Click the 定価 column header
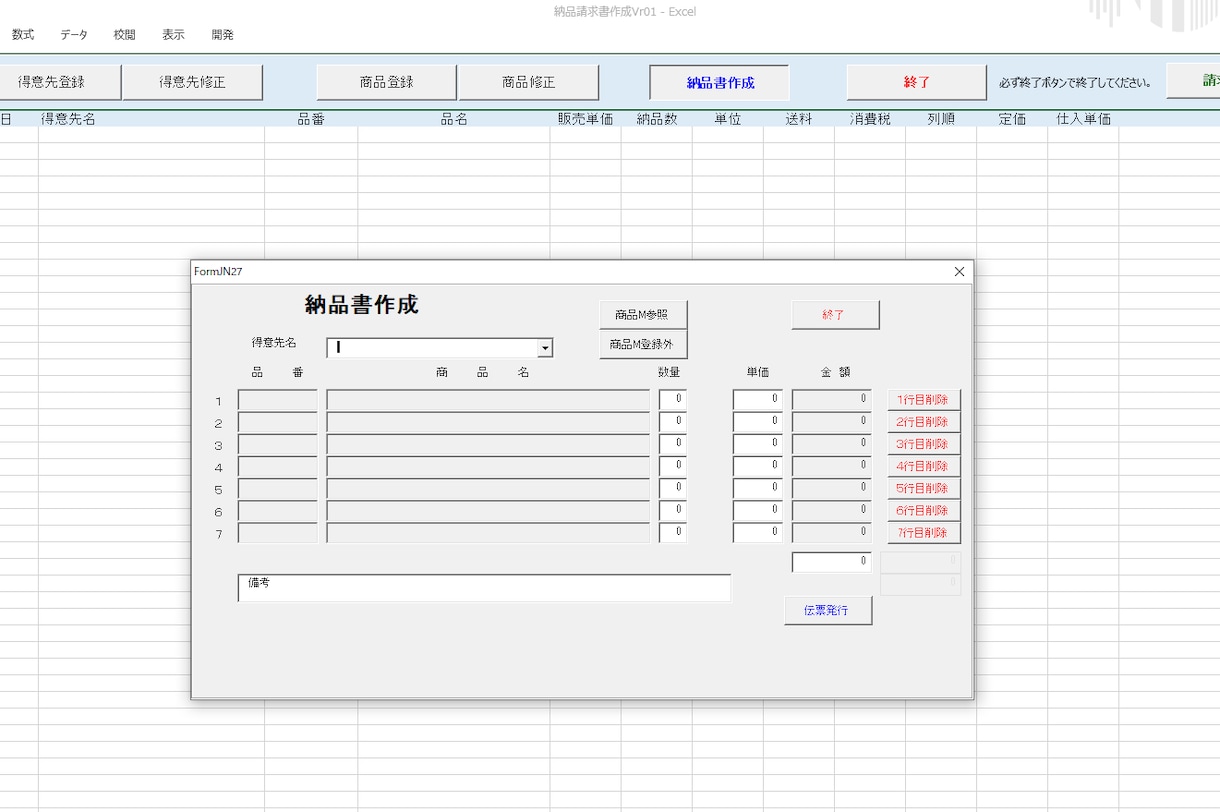 pos(1012,119)
